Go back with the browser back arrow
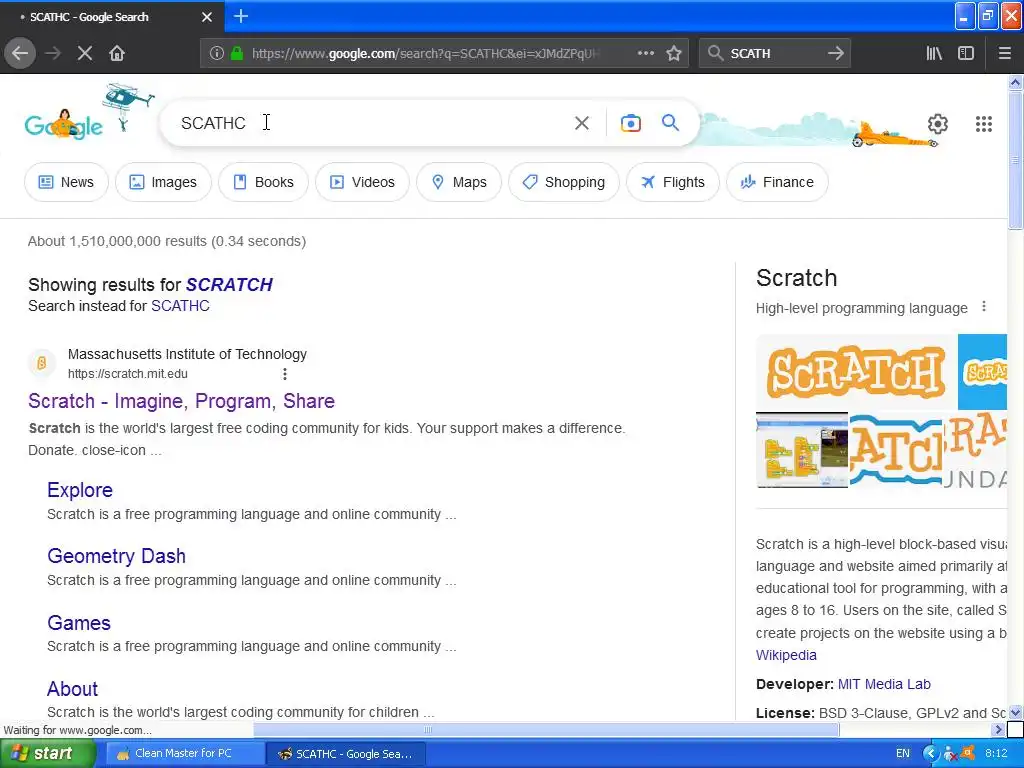1024x768 pixels. 20,53
